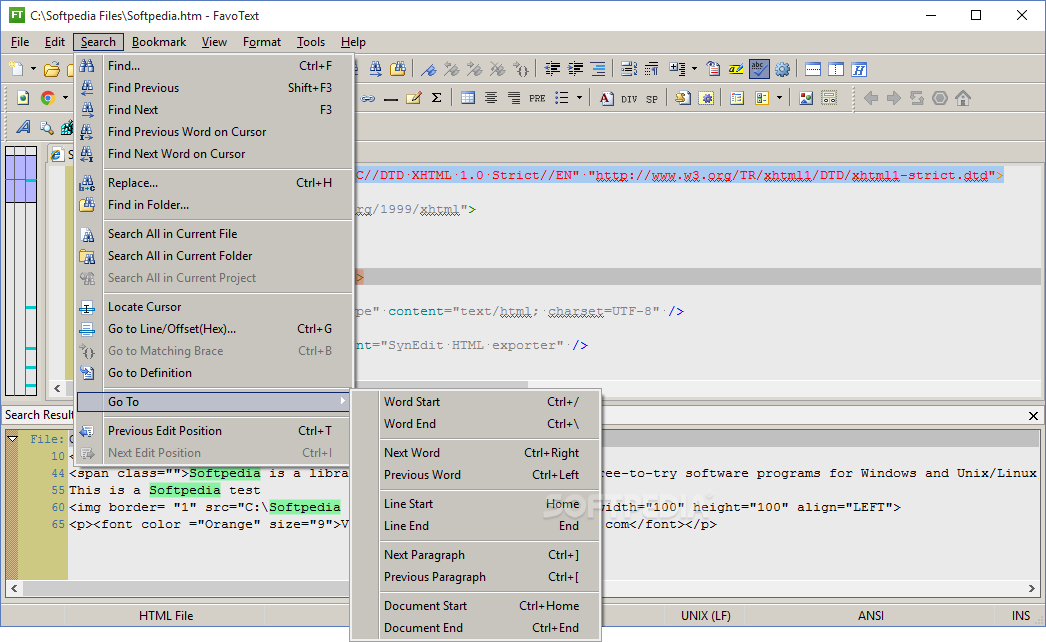
Task: Click the horizontal rule line icon
Action: [391, 98]
